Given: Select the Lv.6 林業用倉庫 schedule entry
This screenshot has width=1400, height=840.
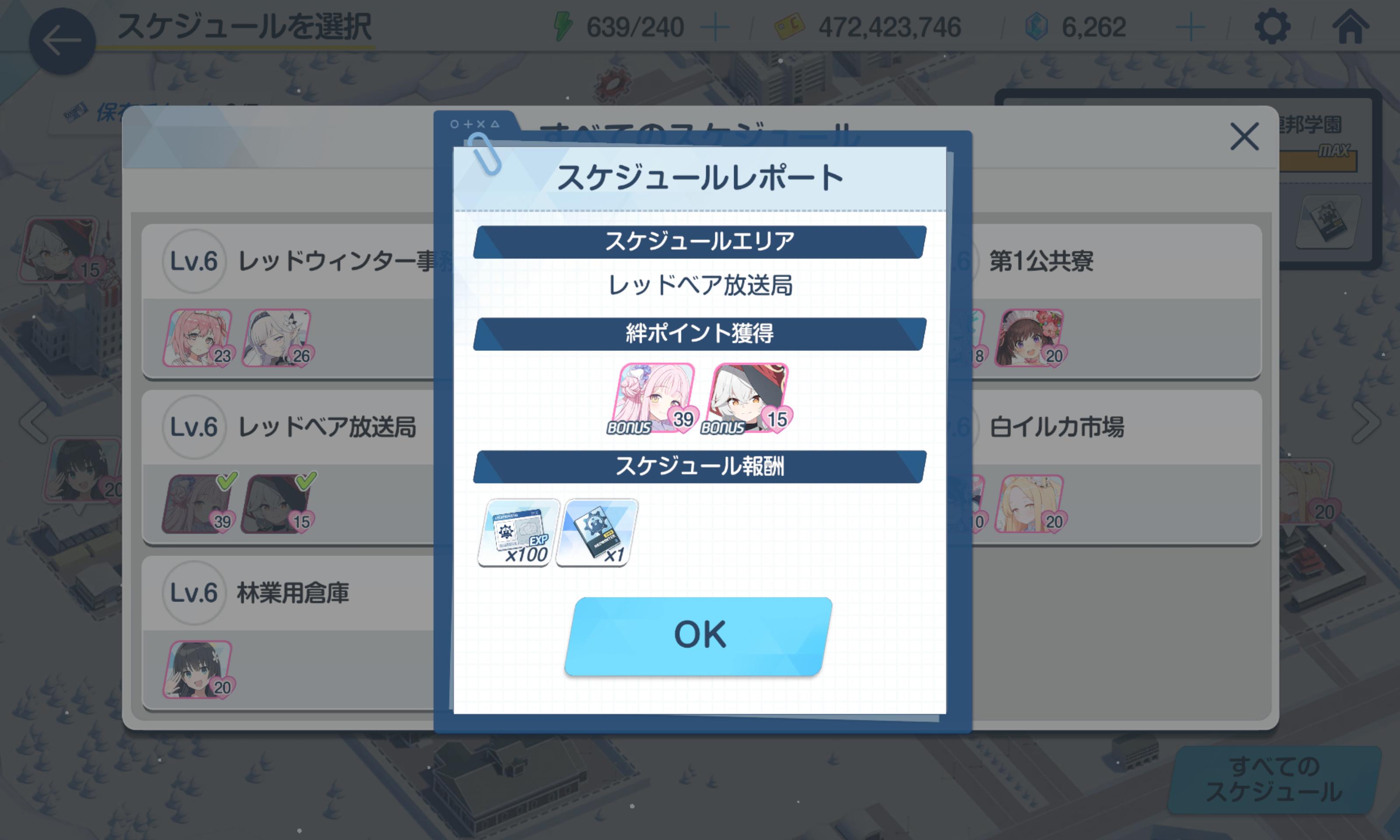Looking at the screenshot, I should coord(289,633).
